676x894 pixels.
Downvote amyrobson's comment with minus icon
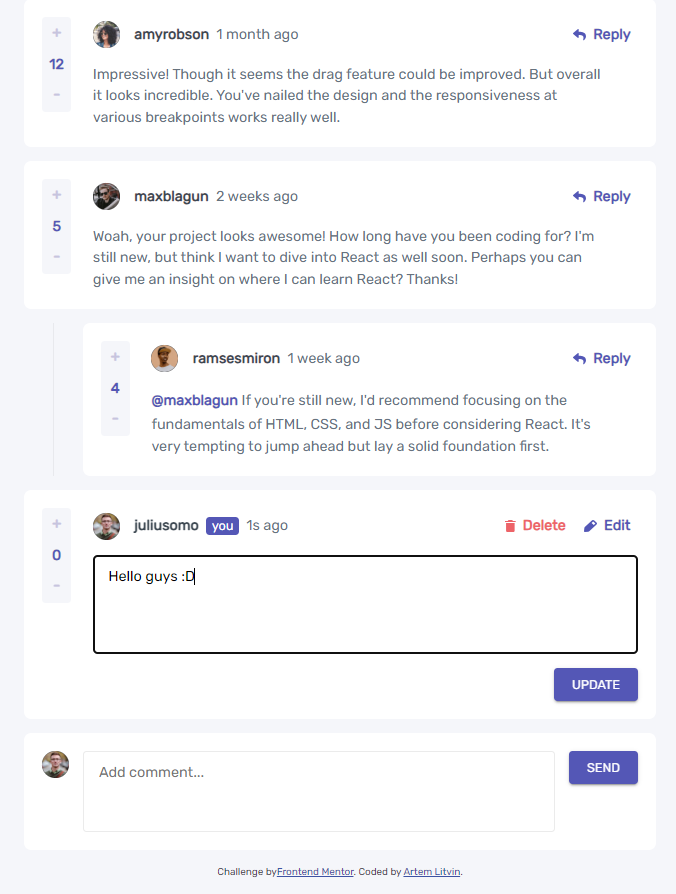click(x=56, y=94)
